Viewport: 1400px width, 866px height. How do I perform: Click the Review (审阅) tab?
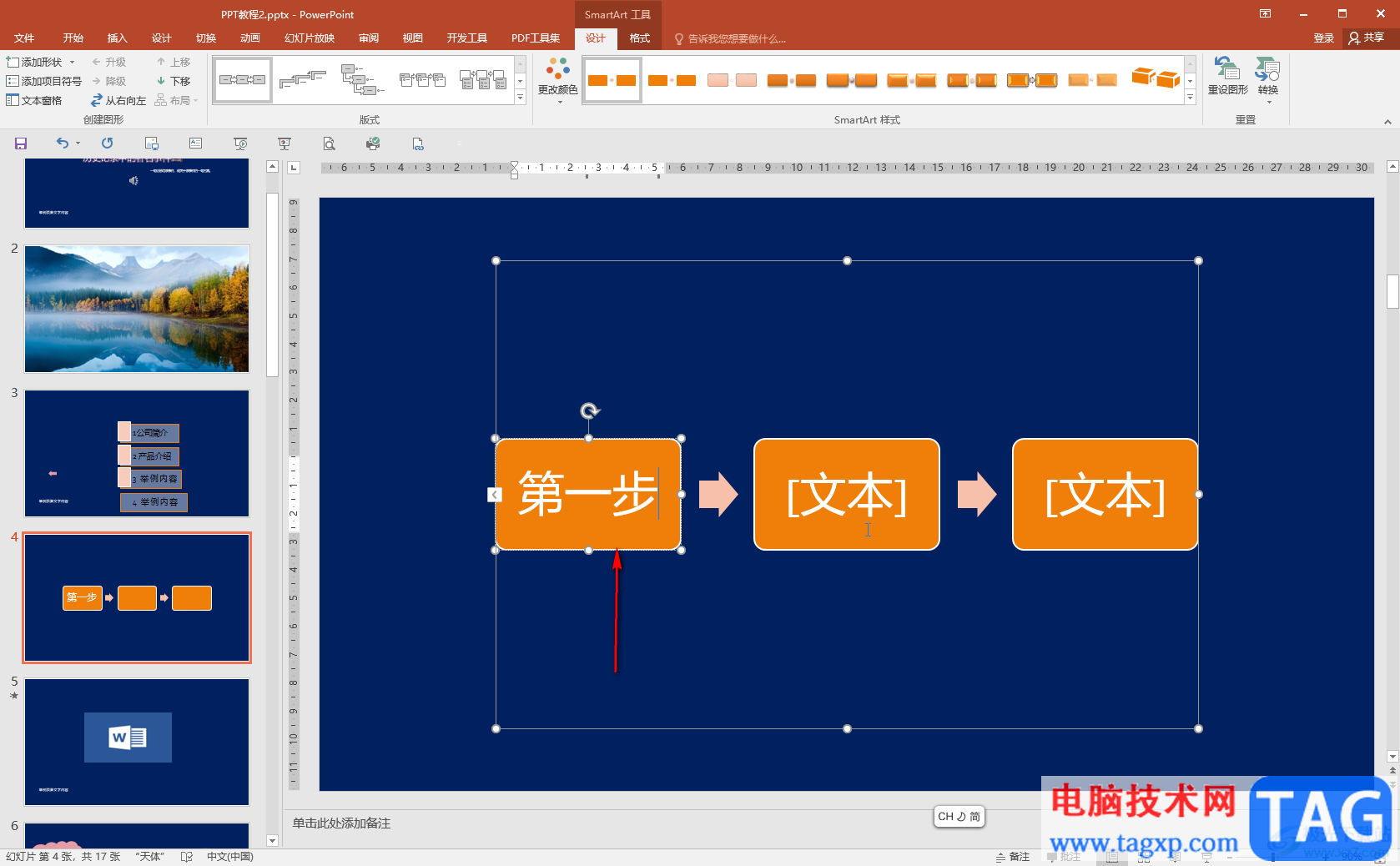[x=369, y=38]
